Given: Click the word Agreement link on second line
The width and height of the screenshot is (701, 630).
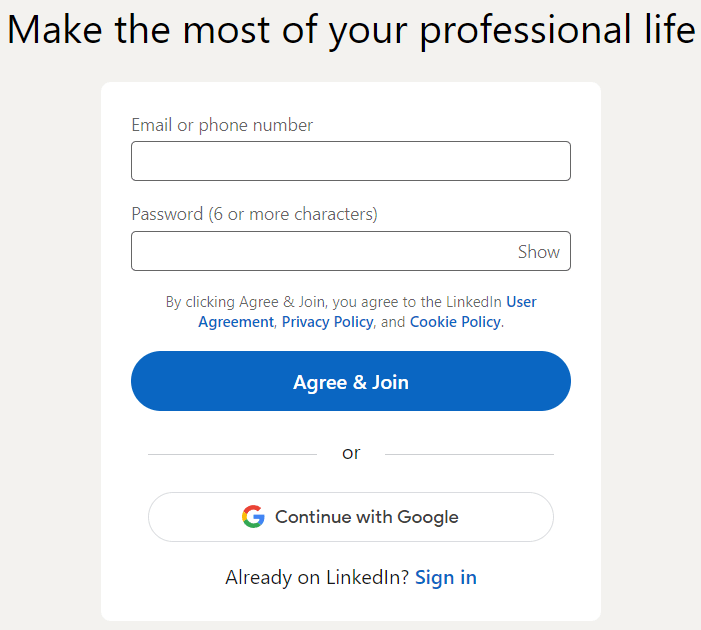Looking at the screenshot, I should point(236,322).
